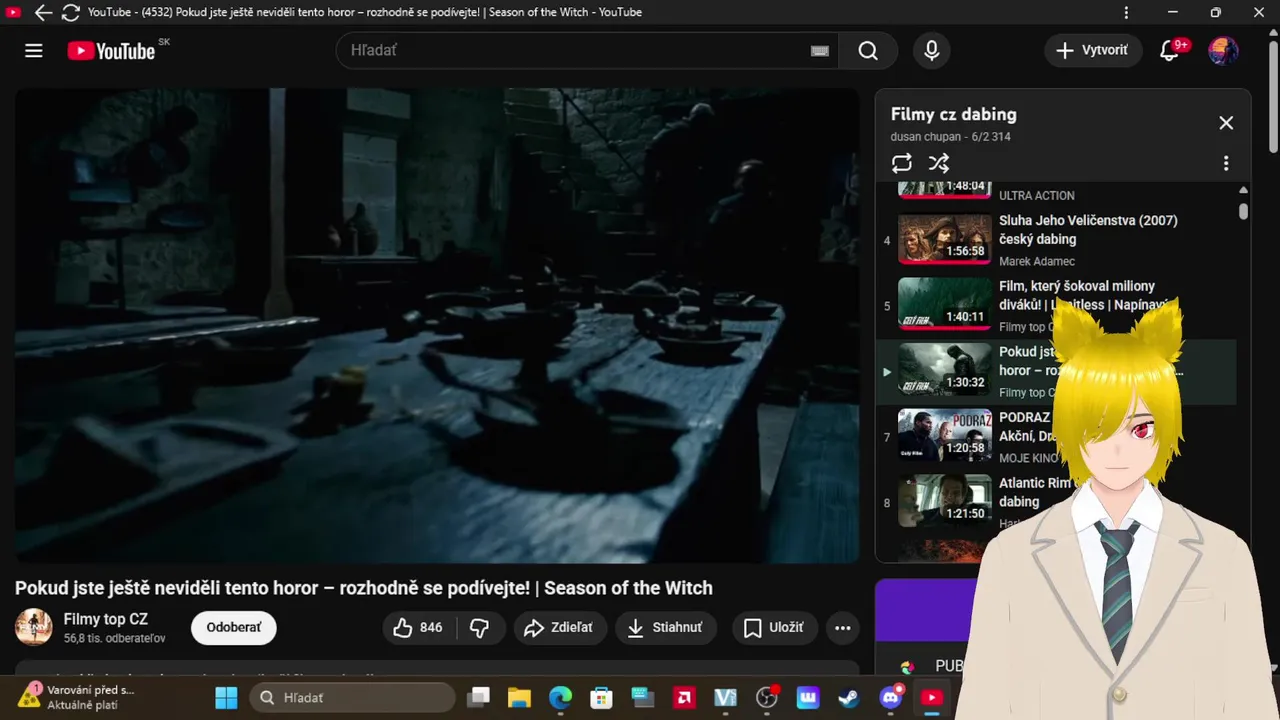Go back with the browser arrow
Screen dimensions: 1280x720
coord(43,13)
